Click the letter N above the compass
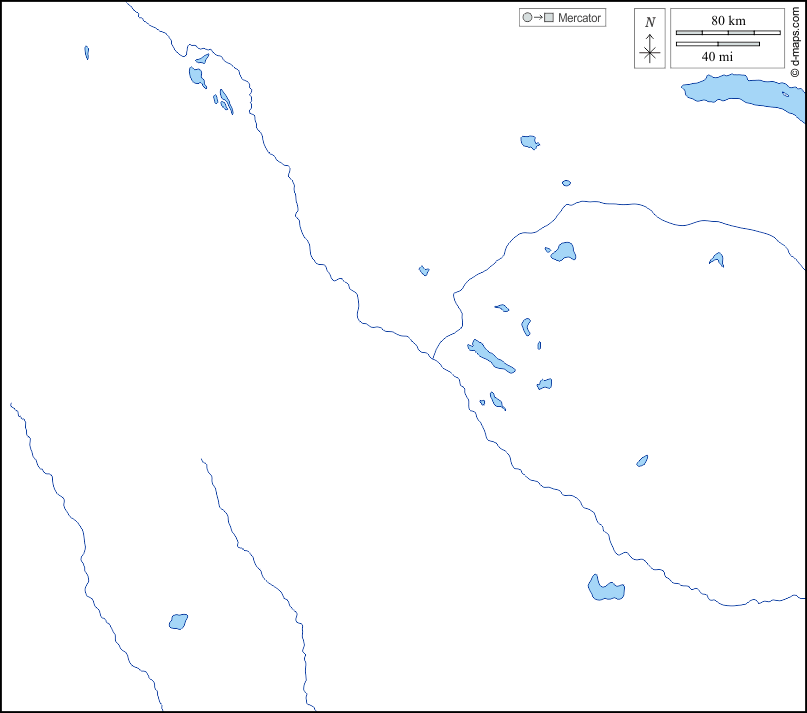The height and width of the screenshot is (713, 807). pos(650,22)
